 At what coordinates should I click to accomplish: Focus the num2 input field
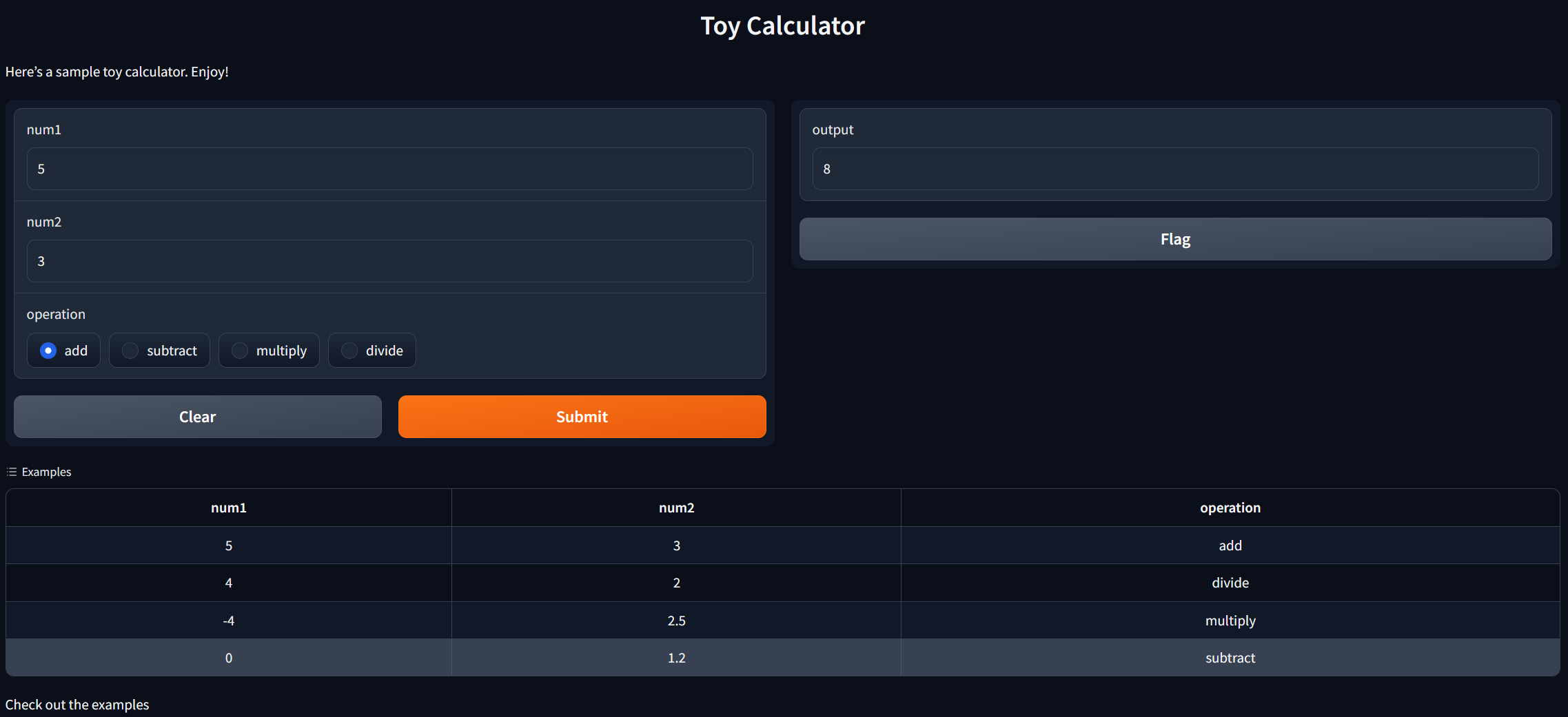point(389,261)
